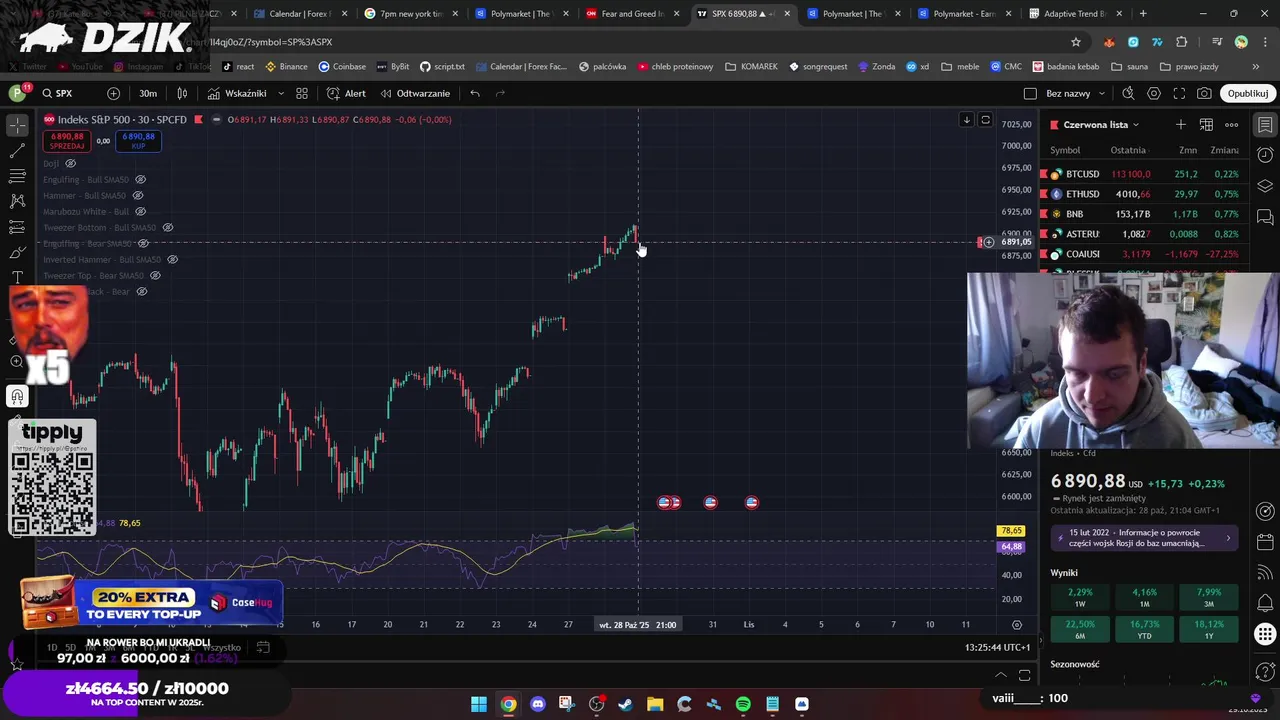Toggle visibility of Inverted Hammer - Bull SMA50
The image size is (1280, 720).
(172, 259)
